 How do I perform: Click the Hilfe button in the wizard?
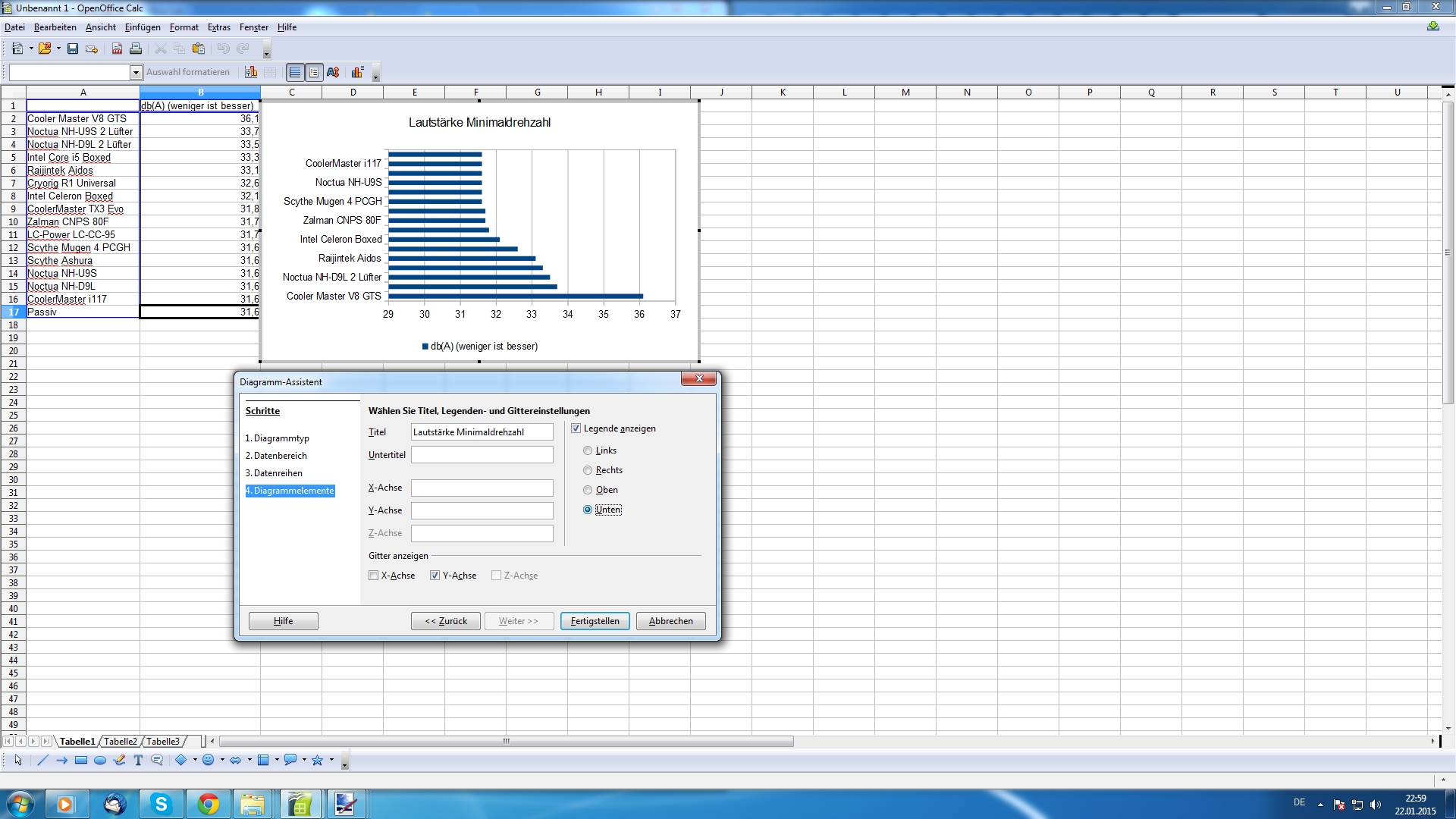(284, 621)
